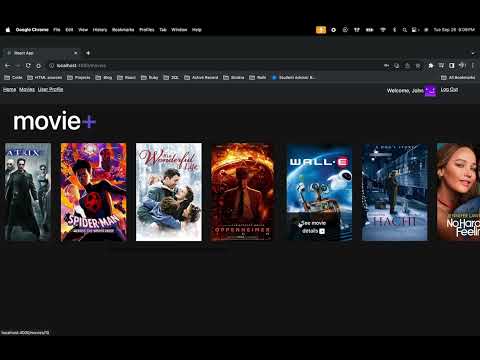This screenshot has width=480, height=360.
Task: Go to the Home page link
Action: tap(9, 89)
